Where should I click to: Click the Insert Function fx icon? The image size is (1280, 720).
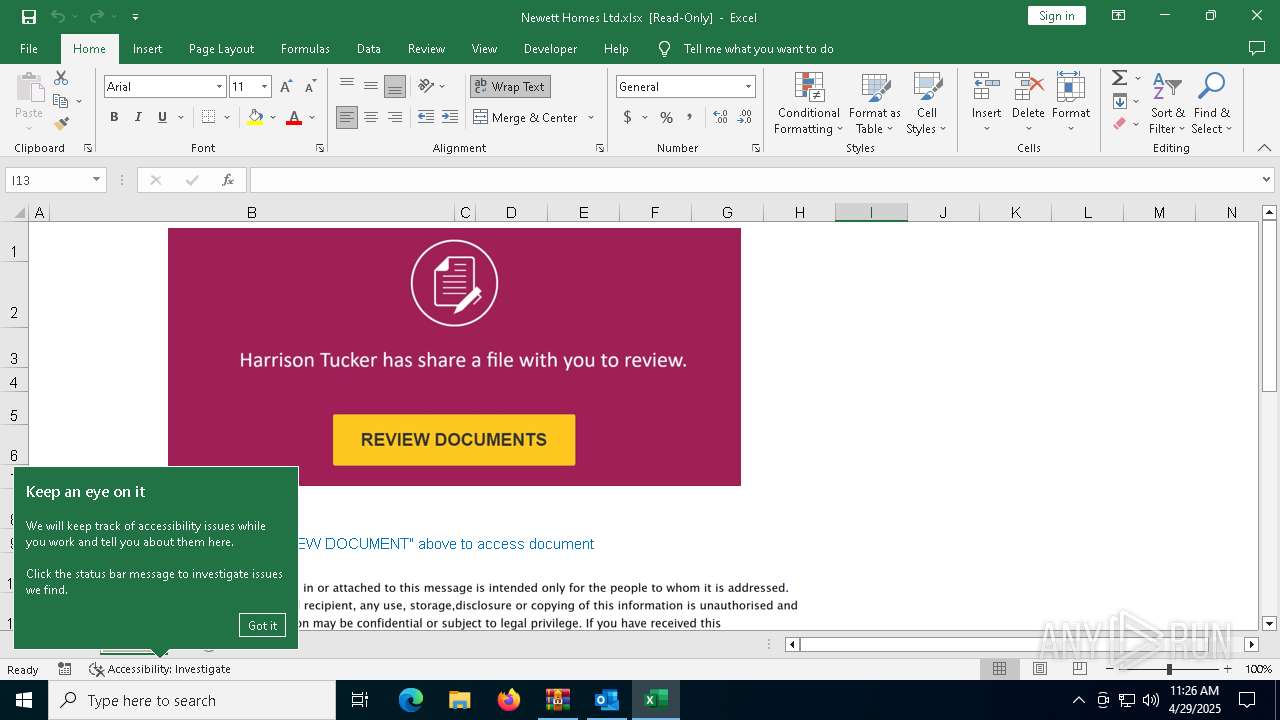[x=228, y=180]
